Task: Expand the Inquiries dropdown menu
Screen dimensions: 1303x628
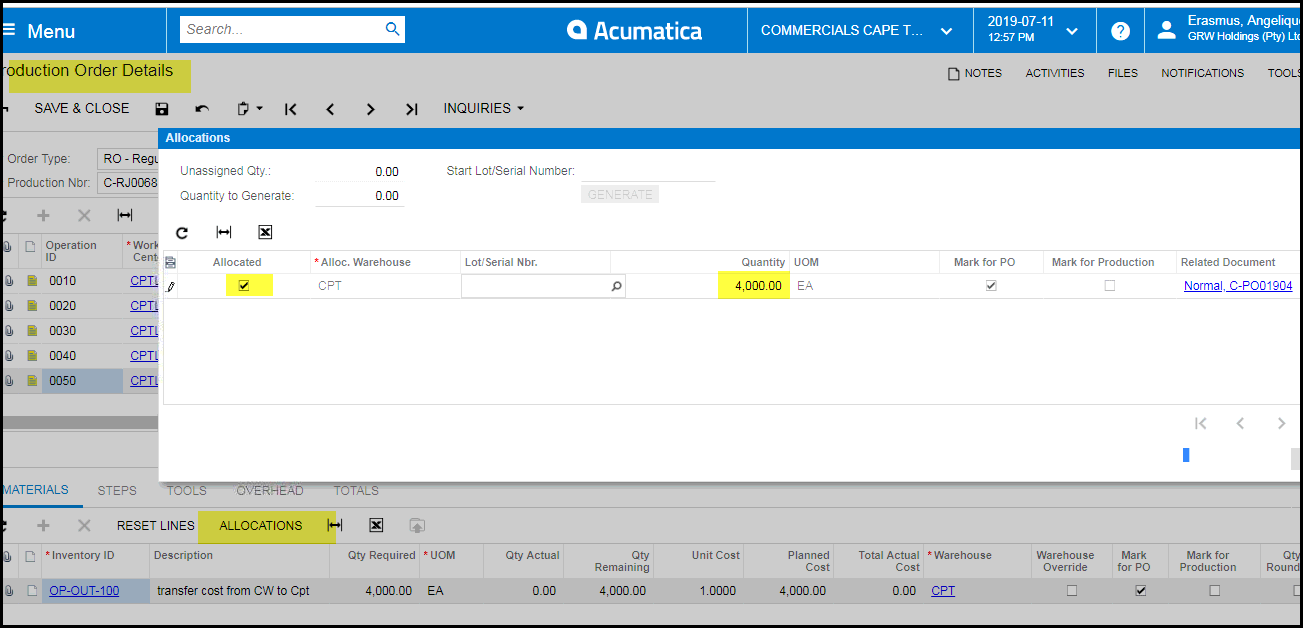Action: [484, 108]
